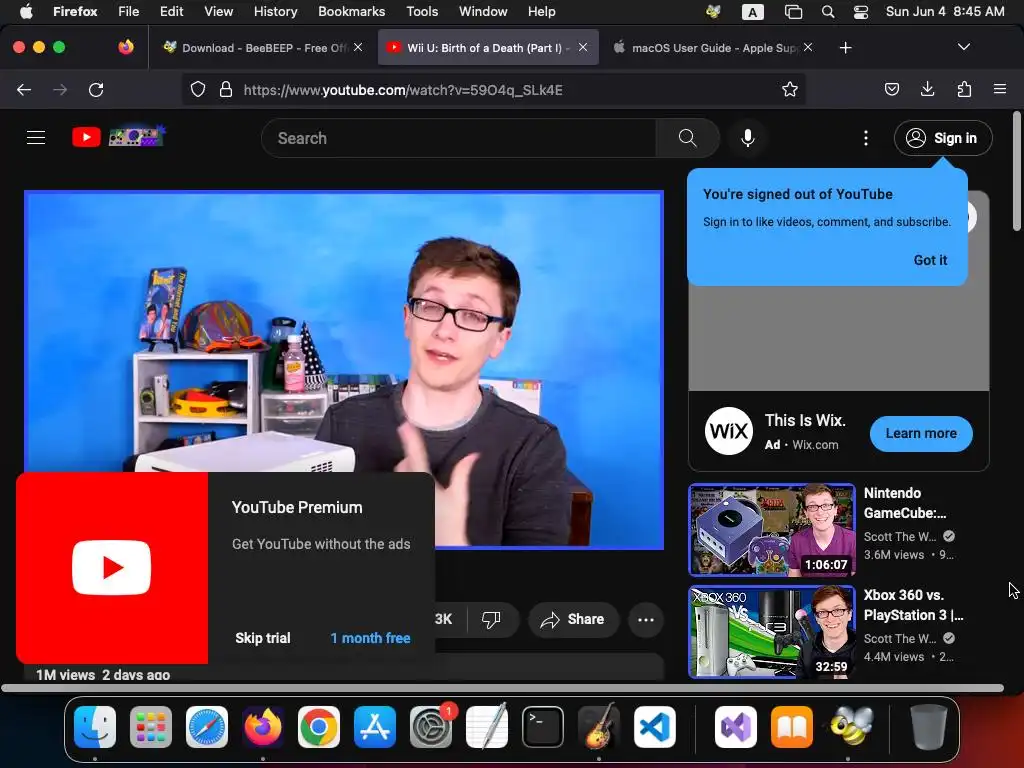Bookmark this page with the star icon
Viewport: 1024px width, 768px height.
point(790,89)
